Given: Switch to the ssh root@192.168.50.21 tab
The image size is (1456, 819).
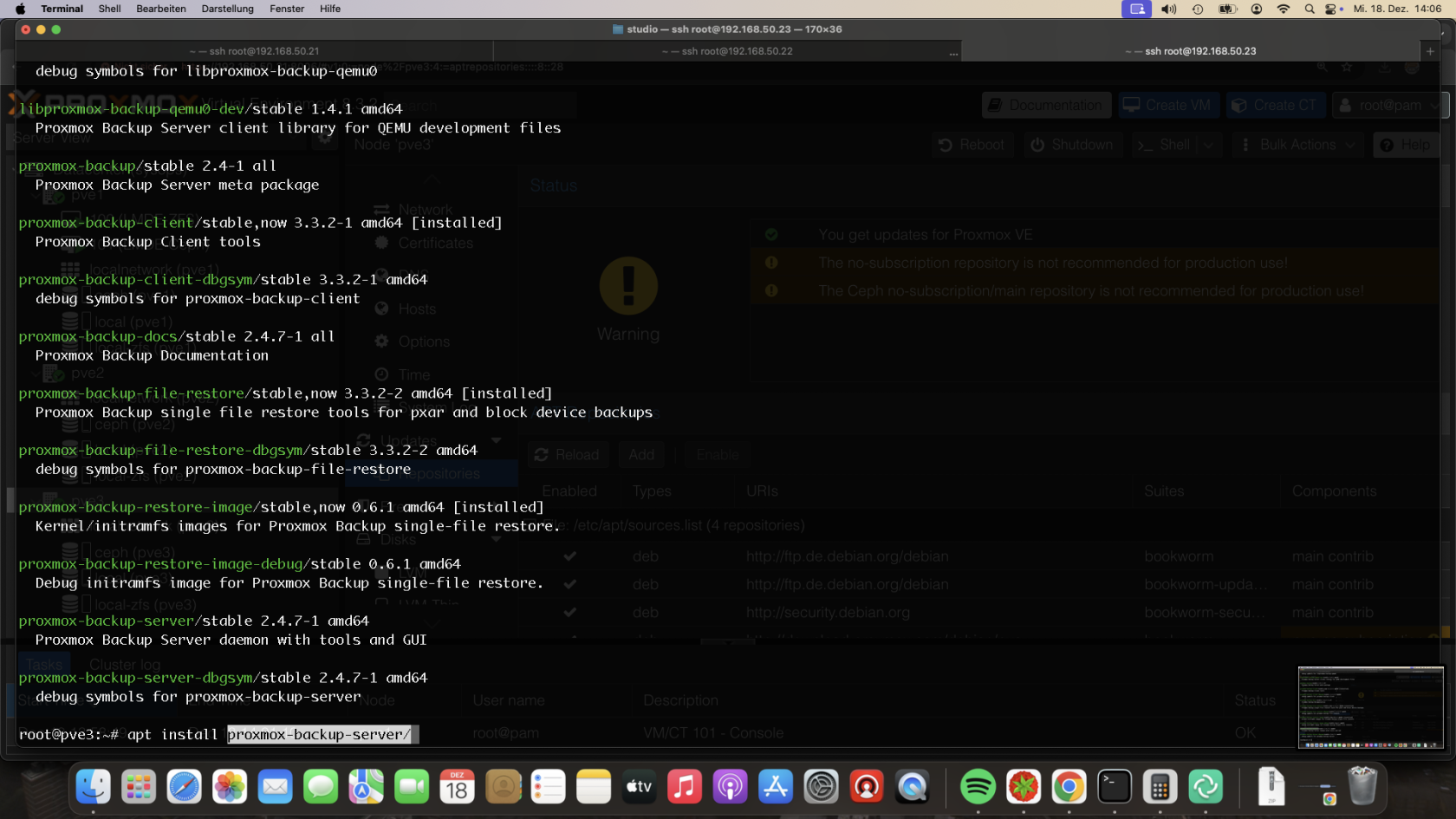Looking at the screenshot, I should pos(254,51).
